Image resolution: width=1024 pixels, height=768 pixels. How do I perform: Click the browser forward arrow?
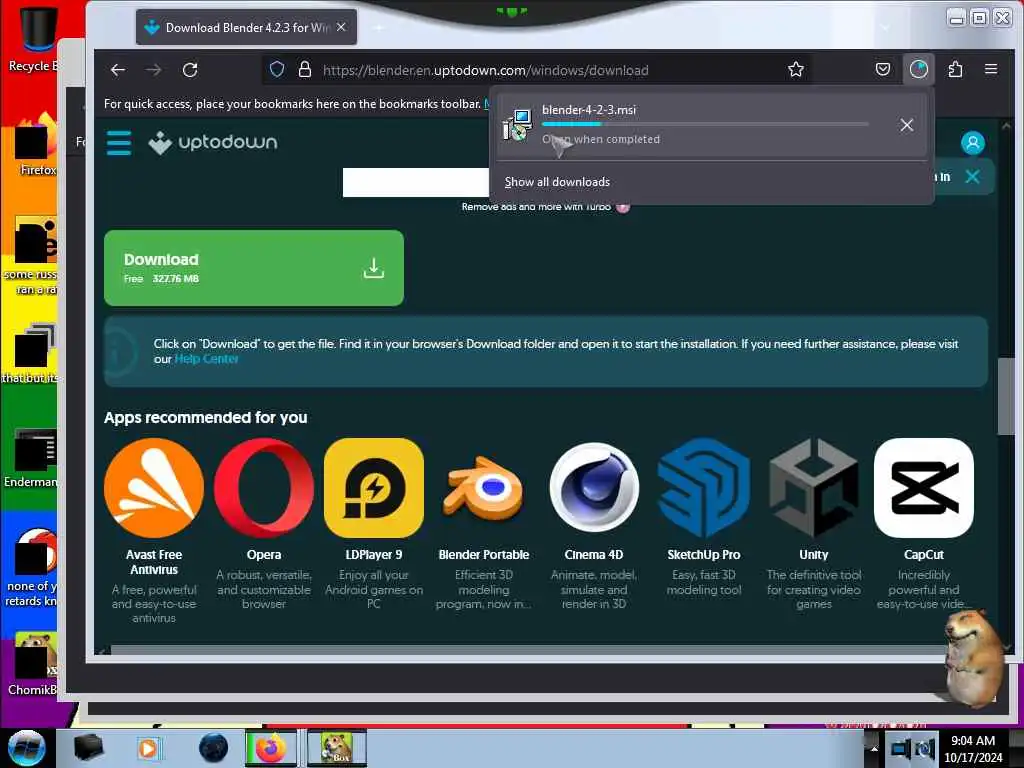153,70
